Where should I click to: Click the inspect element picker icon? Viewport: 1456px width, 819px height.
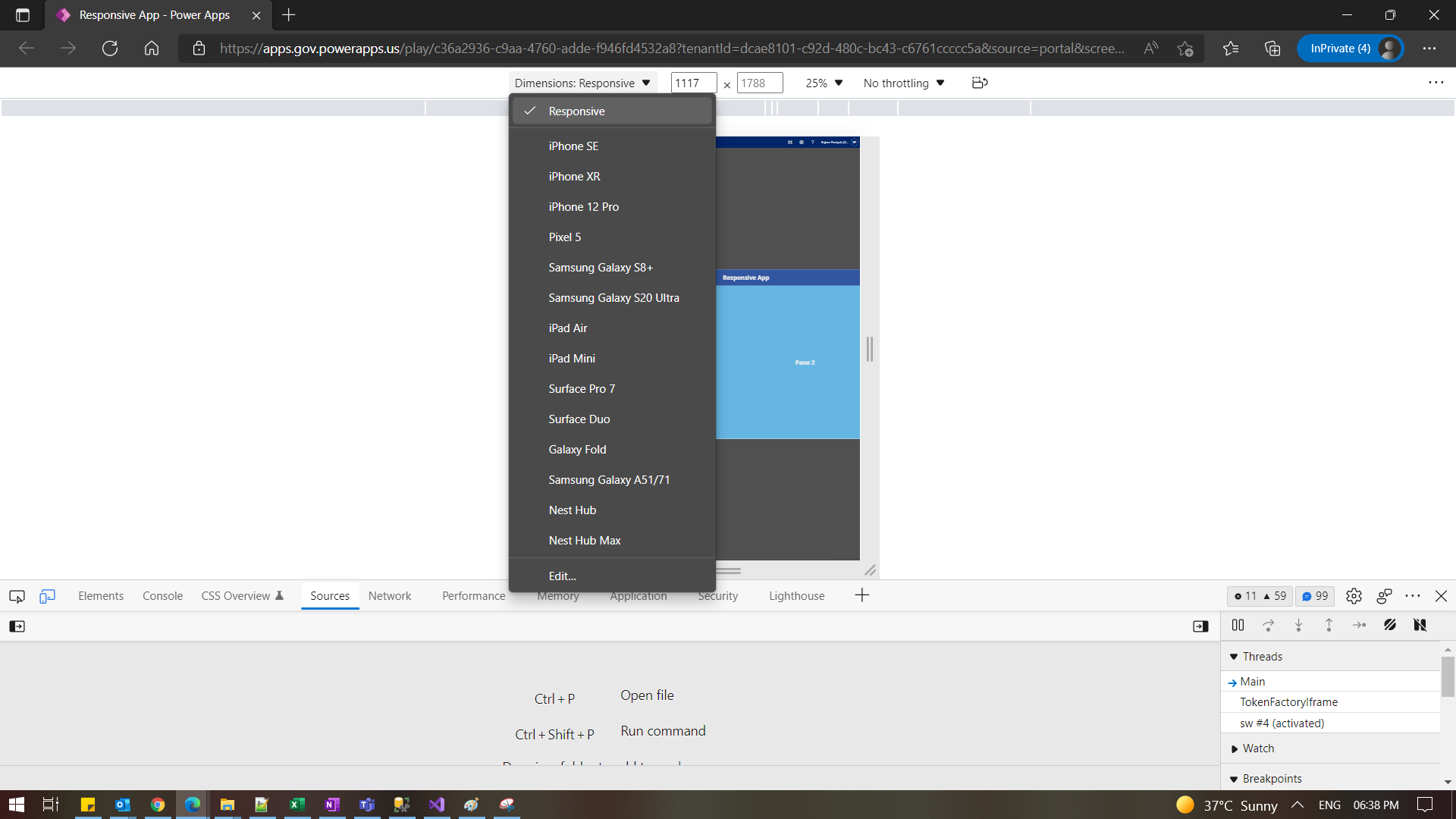pos(17,596)
